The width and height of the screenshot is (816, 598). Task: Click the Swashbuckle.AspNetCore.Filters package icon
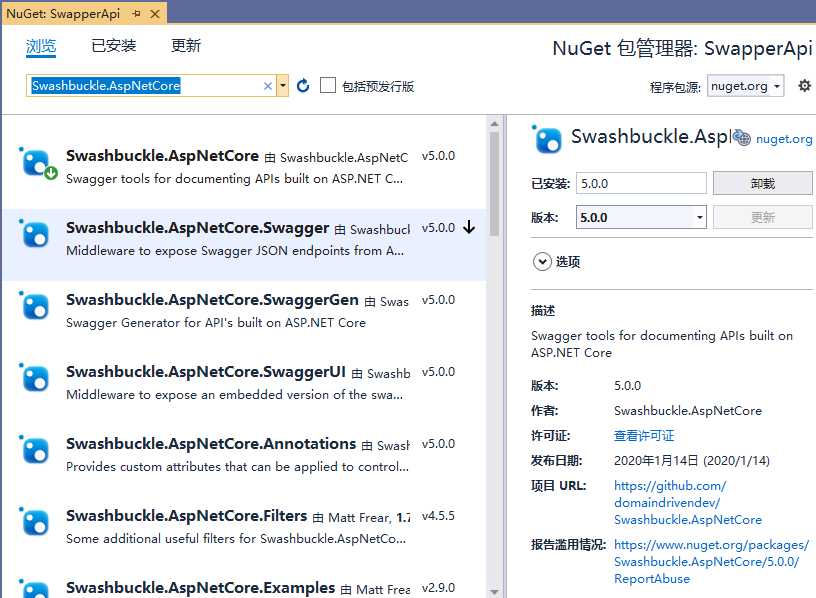pyautogui.click(x=35, y=521)
